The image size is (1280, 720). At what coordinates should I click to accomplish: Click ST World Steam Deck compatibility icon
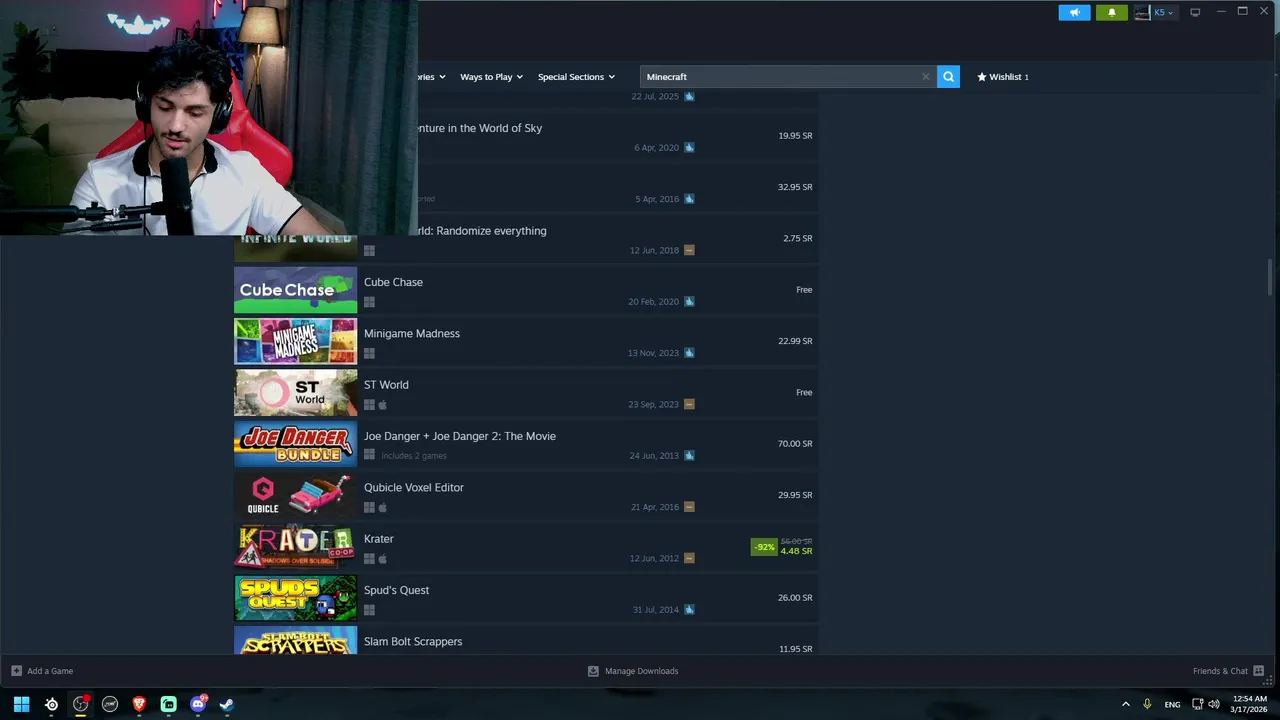[689, 404]
